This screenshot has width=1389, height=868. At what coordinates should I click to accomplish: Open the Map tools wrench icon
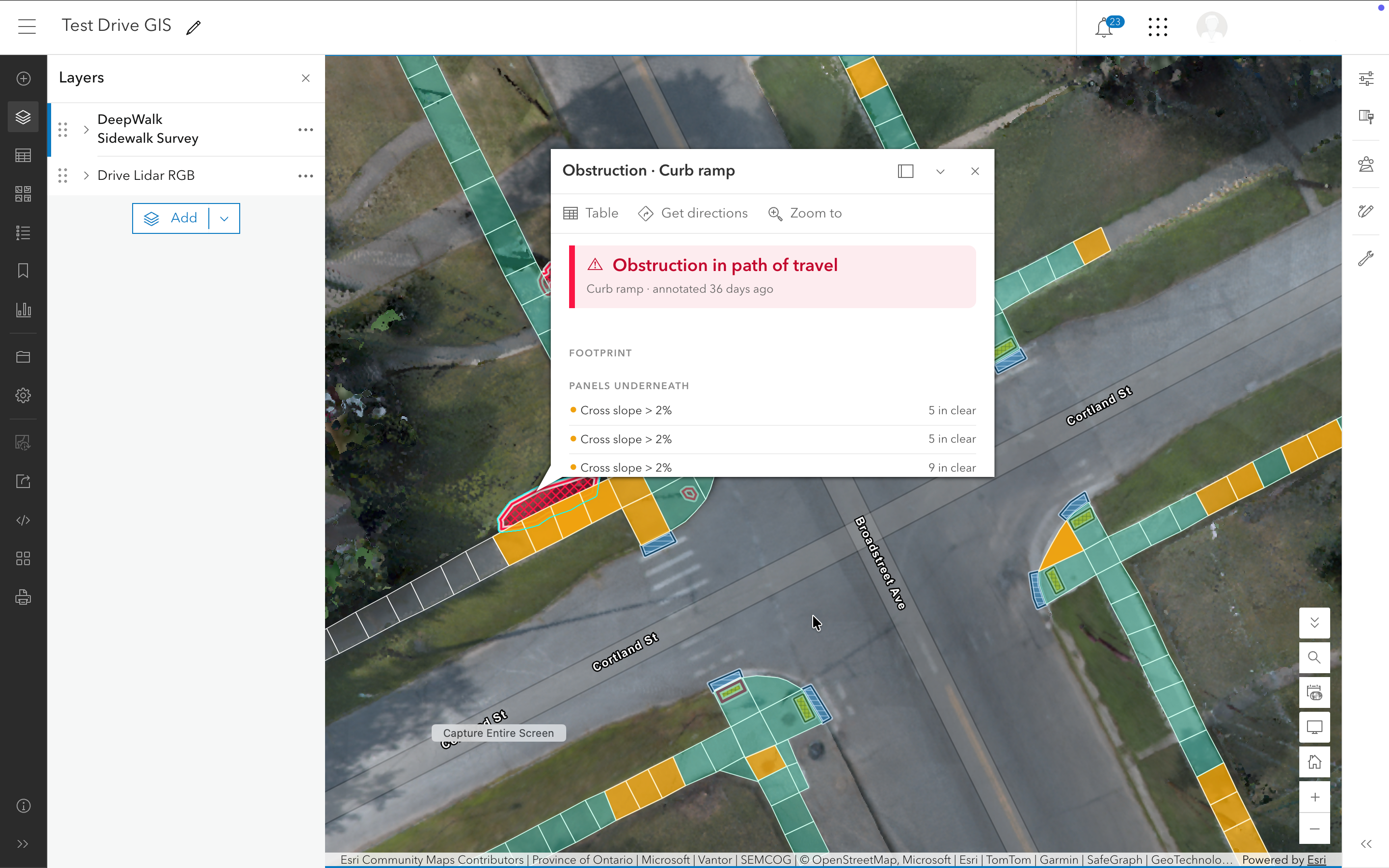point(1366,258)
